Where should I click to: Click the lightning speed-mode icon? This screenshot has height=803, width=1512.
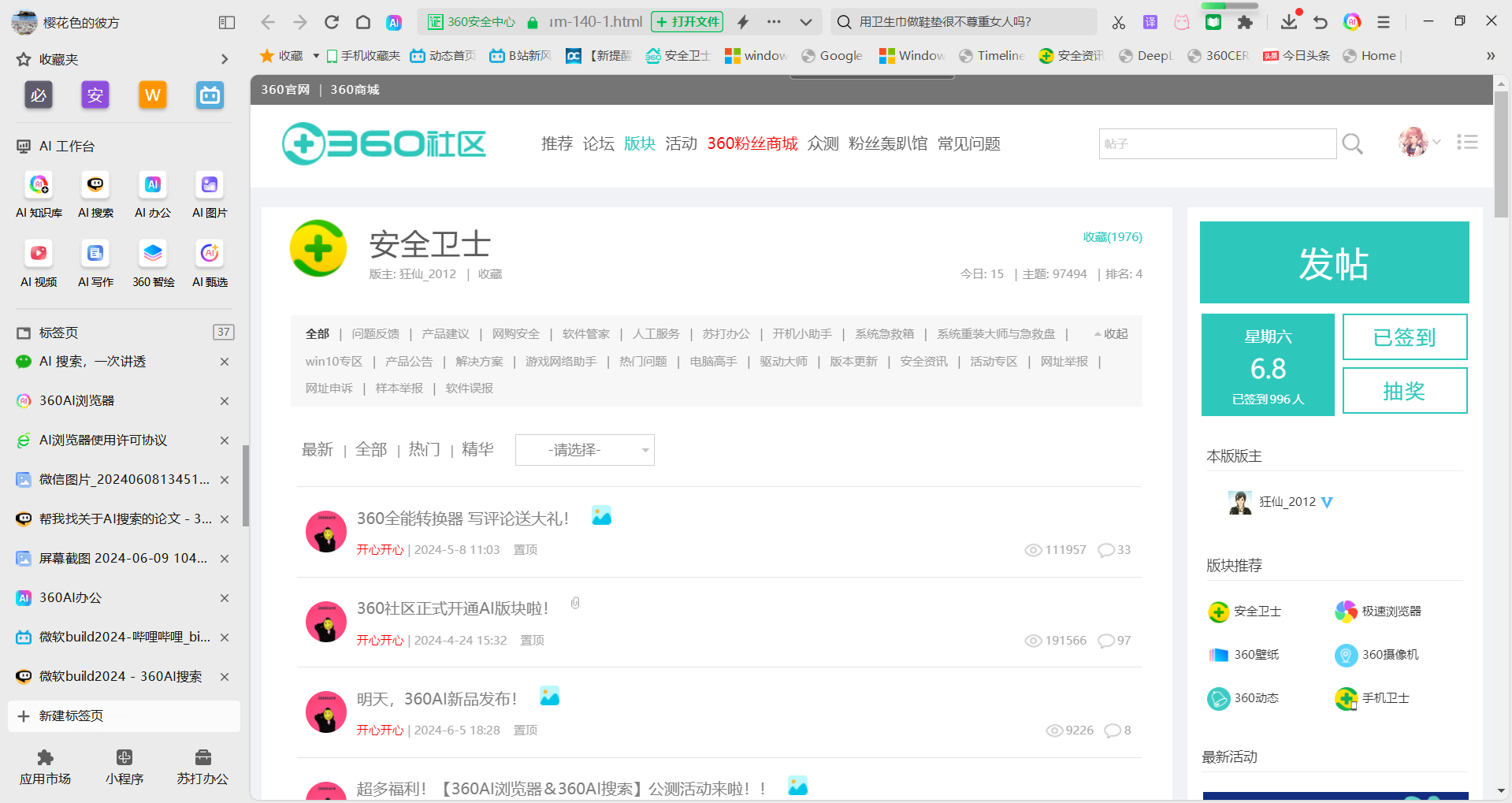743,22
